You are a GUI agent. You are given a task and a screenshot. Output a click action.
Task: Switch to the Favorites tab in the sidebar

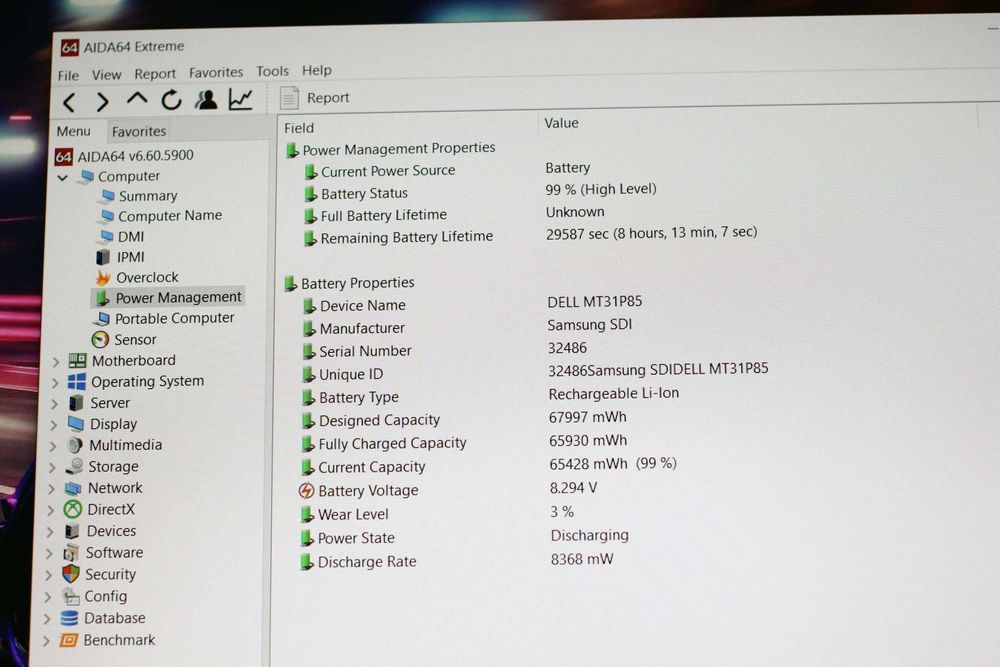click(139, 131)
